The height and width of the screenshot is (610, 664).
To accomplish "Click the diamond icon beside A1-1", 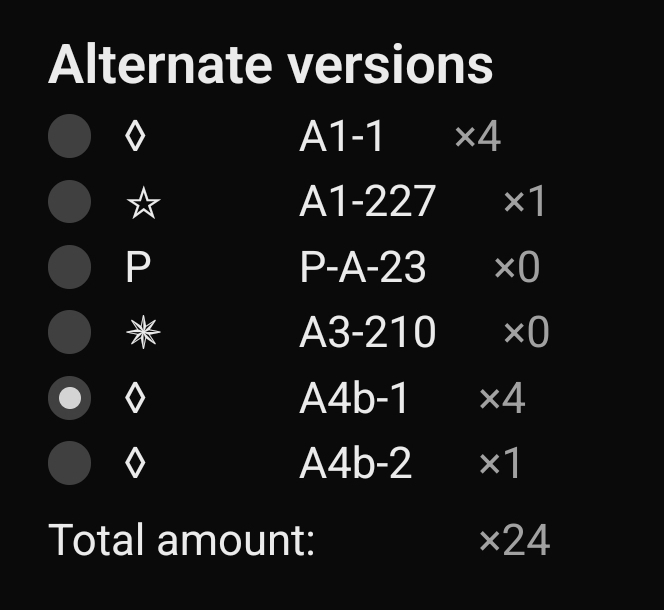I will [x=135, y=136].
